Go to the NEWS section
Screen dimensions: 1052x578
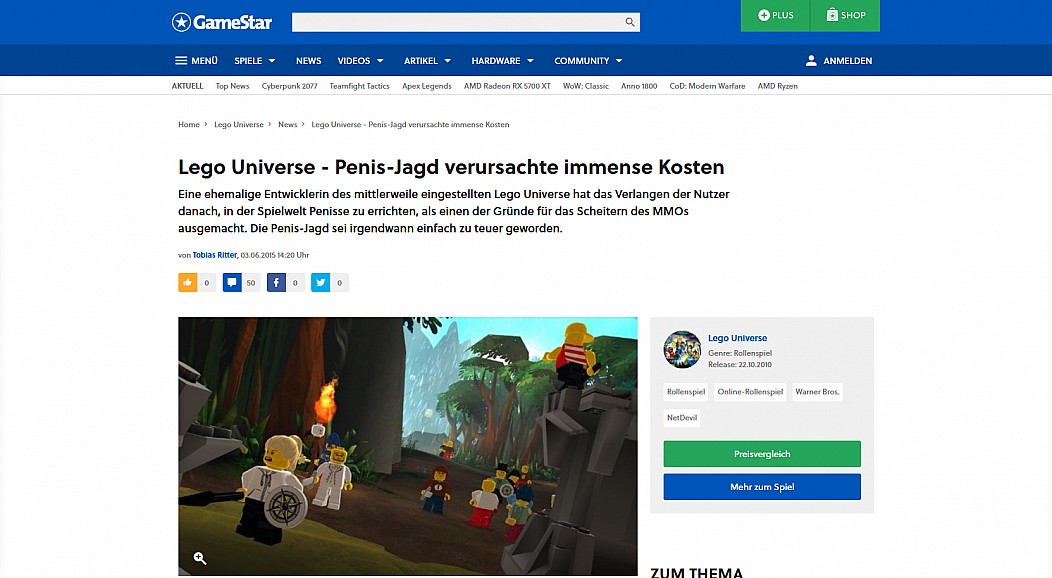[x=309, y=60]
